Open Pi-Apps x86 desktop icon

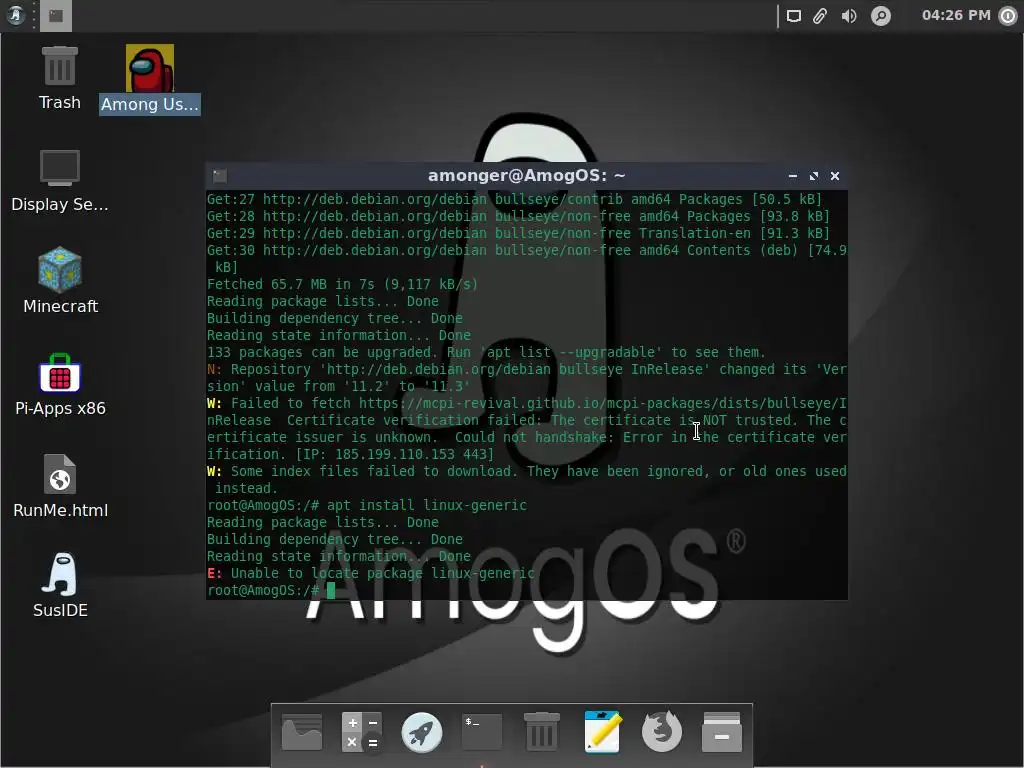point(60,385)
